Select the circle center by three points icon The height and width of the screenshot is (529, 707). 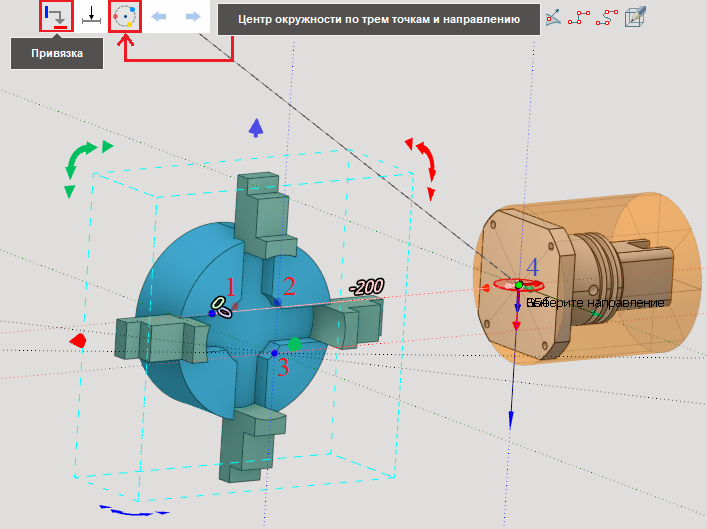[x=125, y=17]
